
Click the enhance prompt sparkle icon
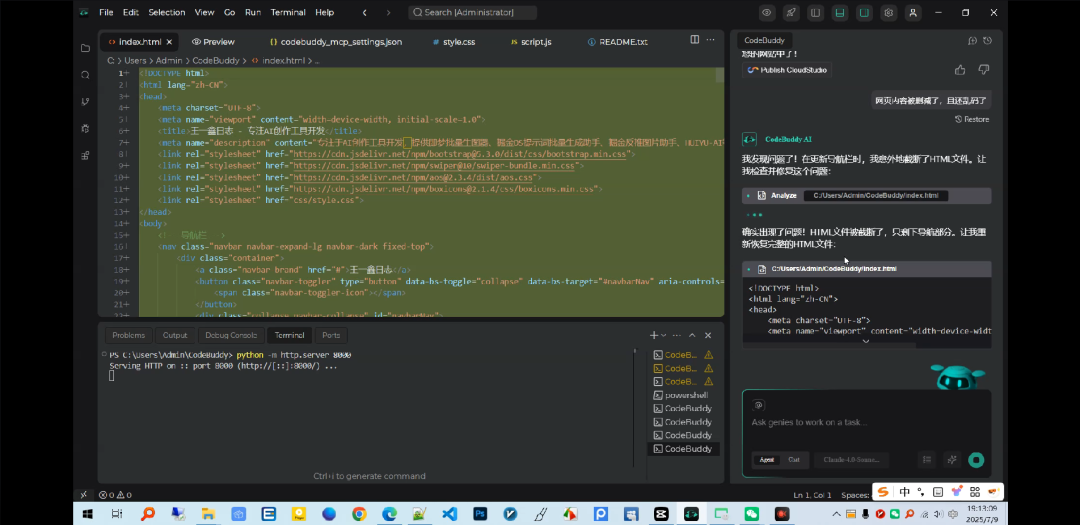(x=952, y=460)
